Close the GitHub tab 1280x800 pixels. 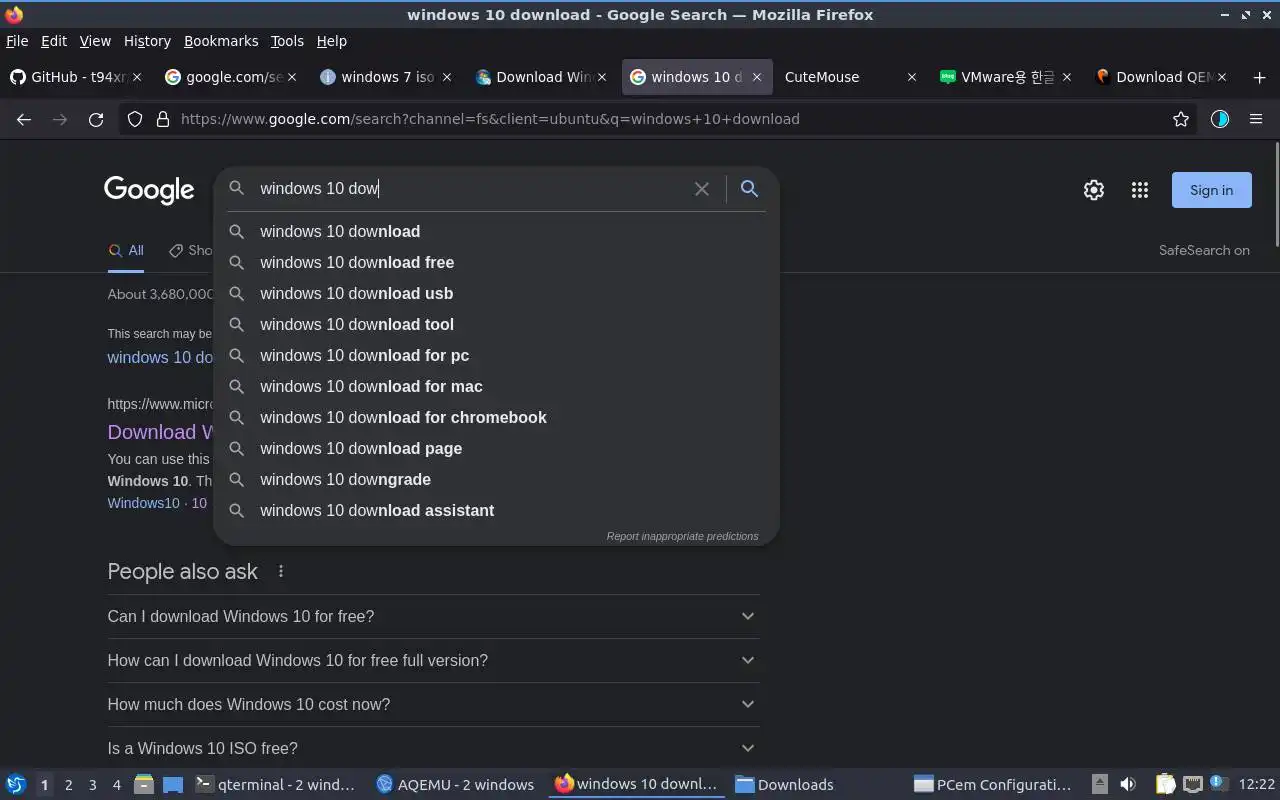[137, 77]
